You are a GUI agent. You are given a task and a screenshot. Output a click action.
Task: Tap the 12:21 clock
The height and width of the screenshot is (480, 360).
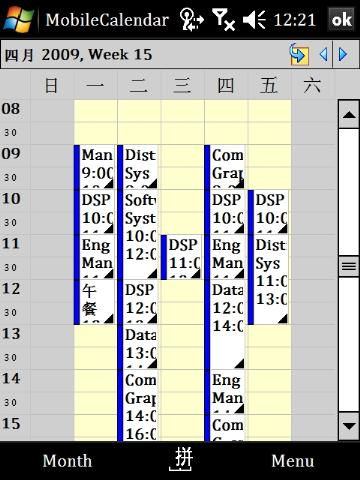(294, 20)
